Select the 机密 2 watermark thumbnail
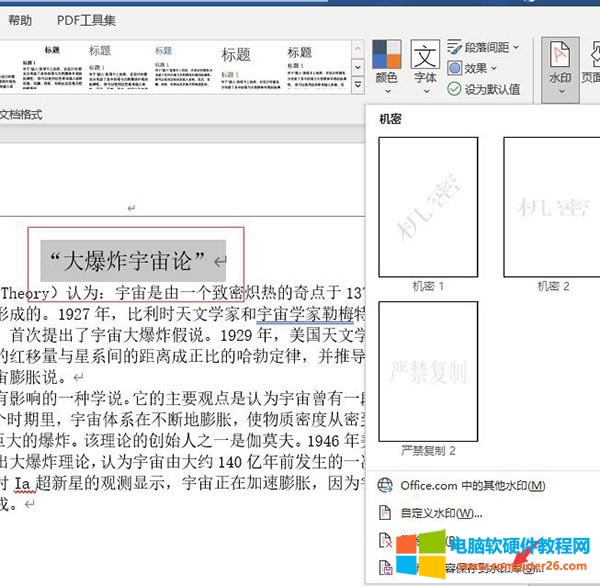 pyautogui.click(x=551, y=206)
